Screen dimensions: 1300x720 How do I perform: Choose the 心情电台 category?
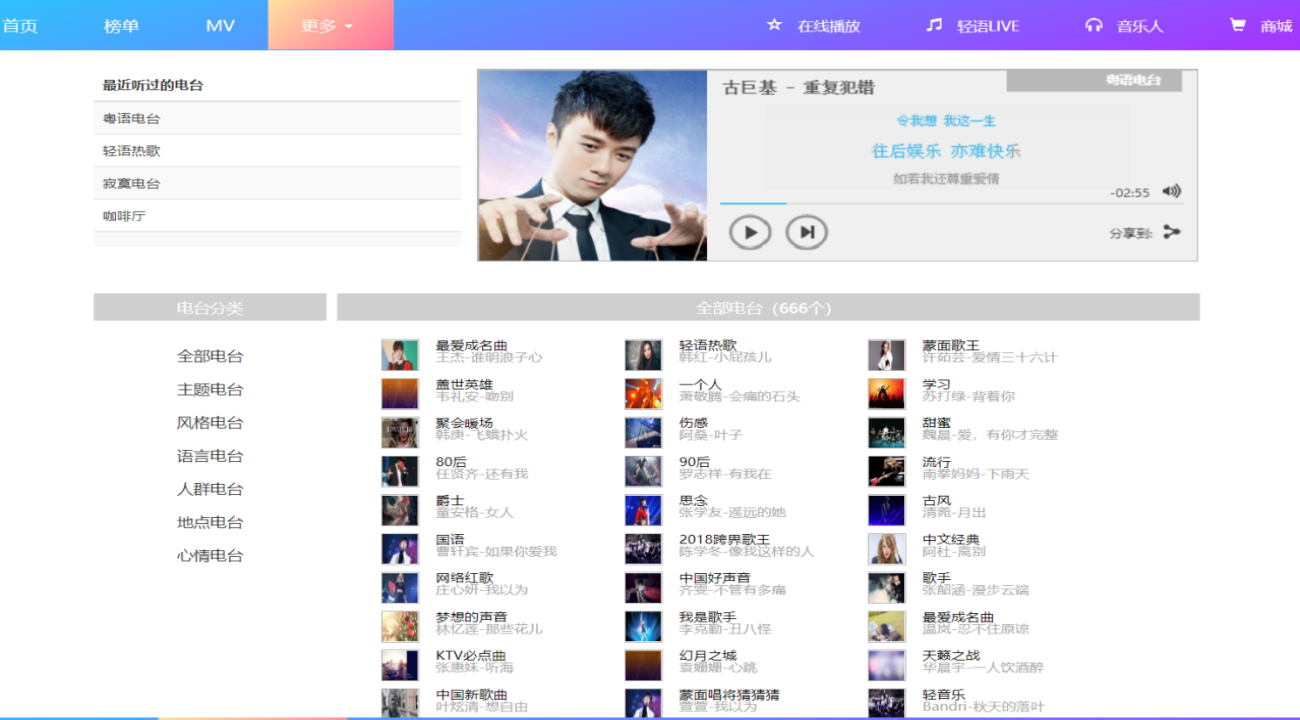click(x=210, y=555)
